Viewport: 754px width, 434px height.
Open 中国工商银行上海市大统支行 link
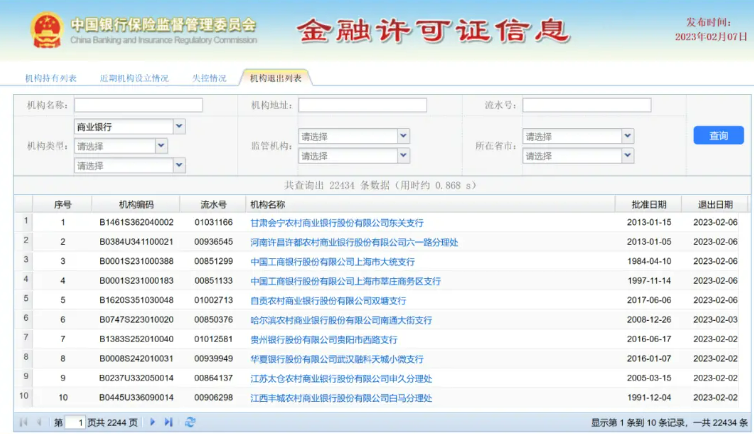pos(333,262)
